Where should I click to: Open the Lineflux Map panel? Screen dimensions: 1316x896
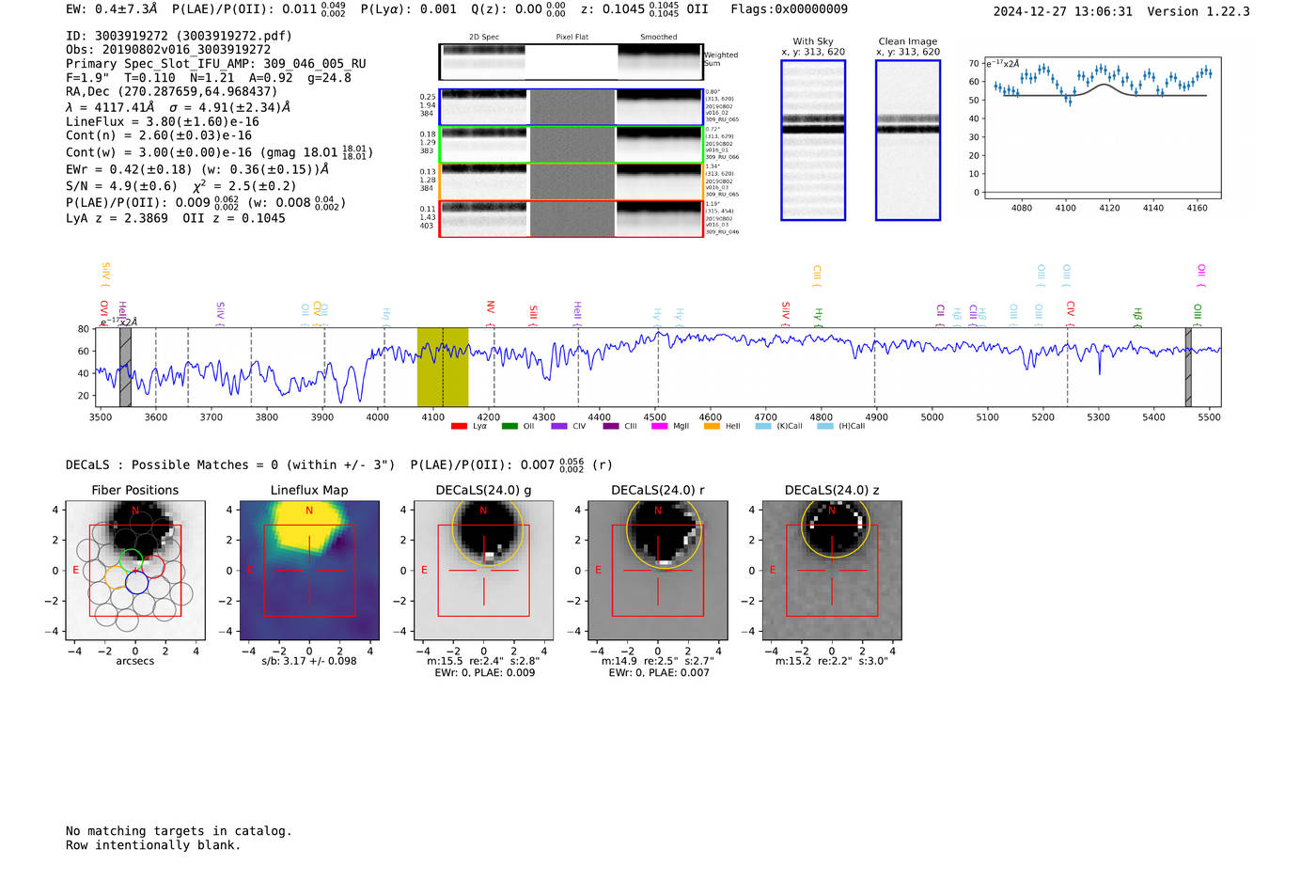309,571
